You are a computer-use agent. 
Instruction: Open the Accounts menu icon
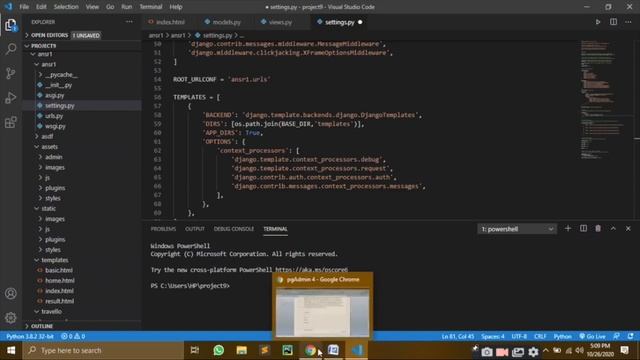11,293
